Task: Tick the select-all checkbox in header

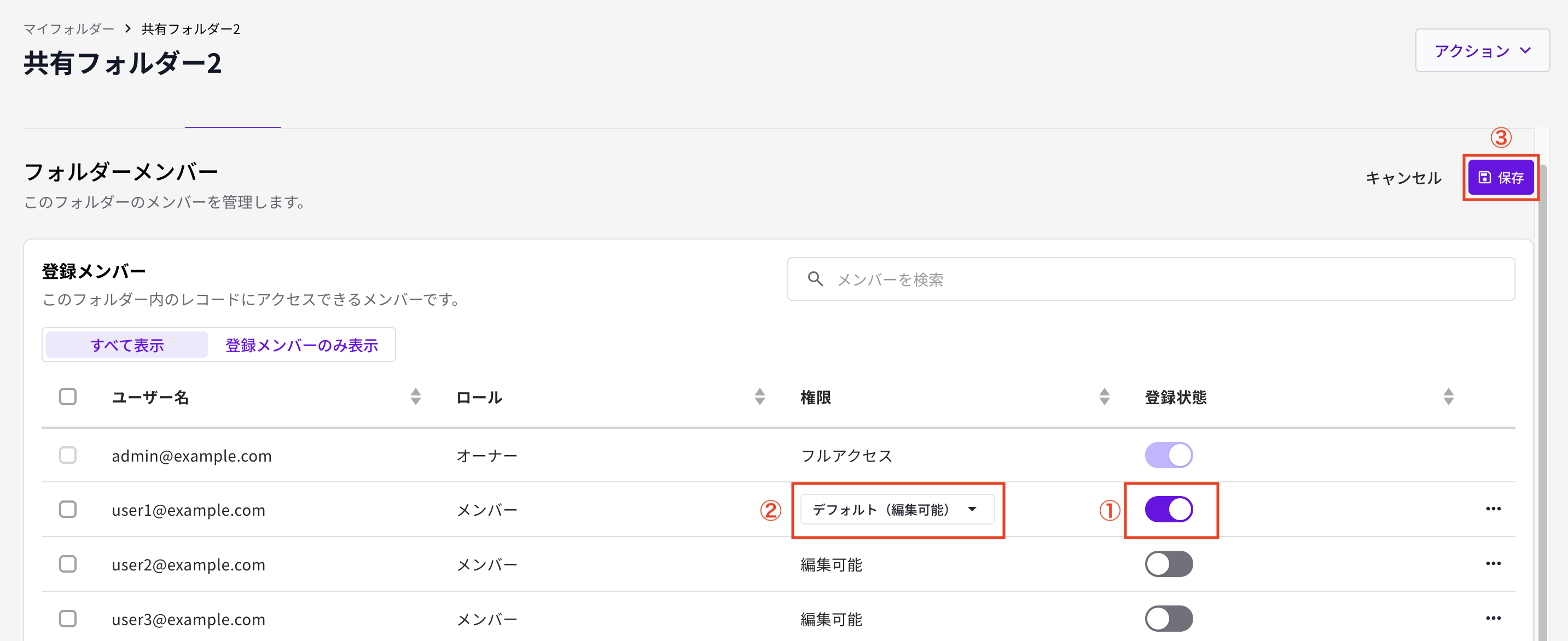Action: click(x=67, y=397)
